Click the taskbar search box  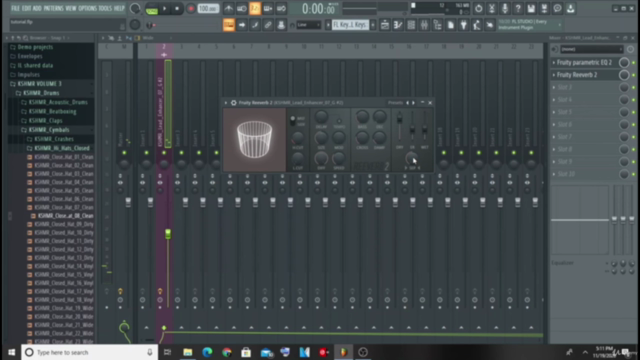point(90,352)
